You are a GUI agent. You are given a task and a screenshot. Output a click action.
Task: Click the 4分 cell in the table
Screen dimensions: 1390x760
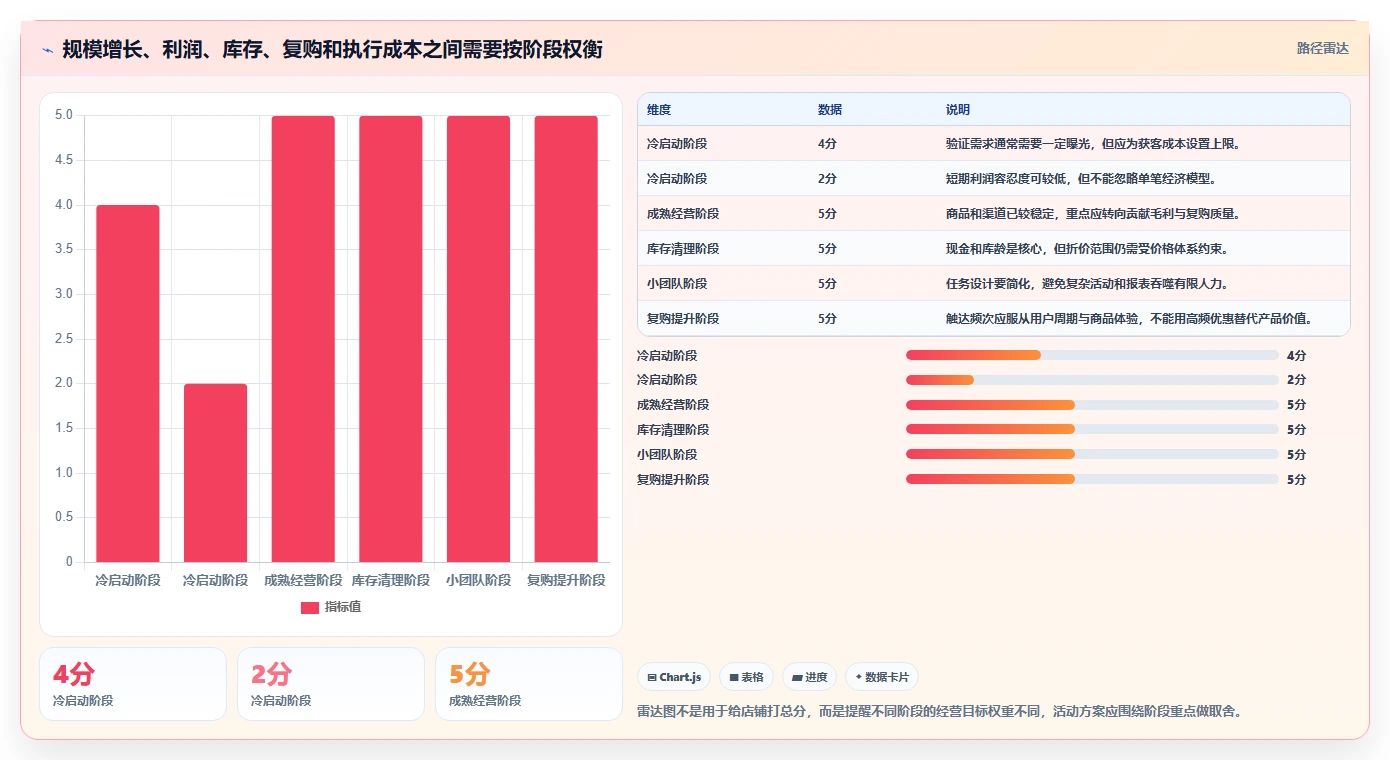(827, 144)
